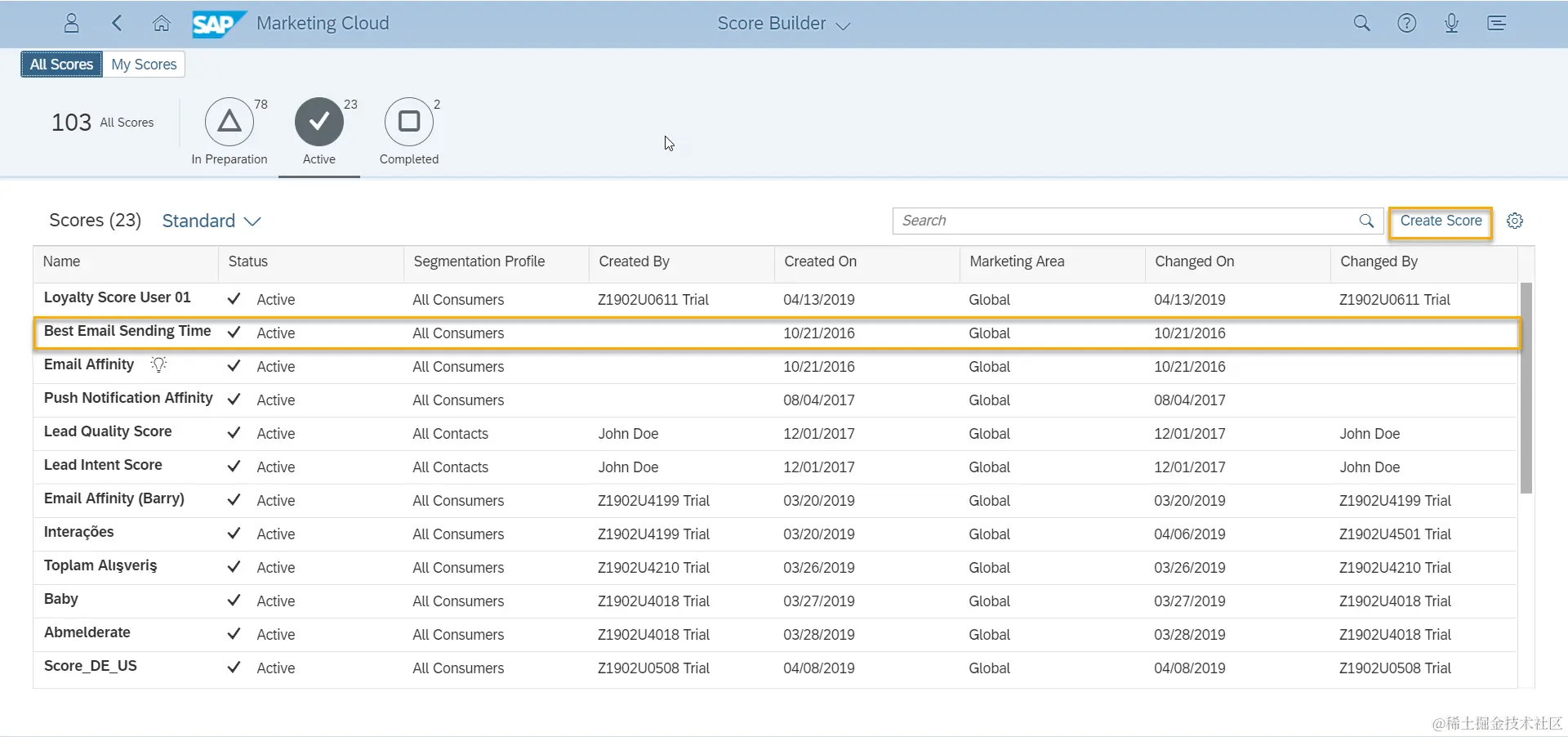Expand the Standard view variant dropdown
1568x737 pixels.
212,221
